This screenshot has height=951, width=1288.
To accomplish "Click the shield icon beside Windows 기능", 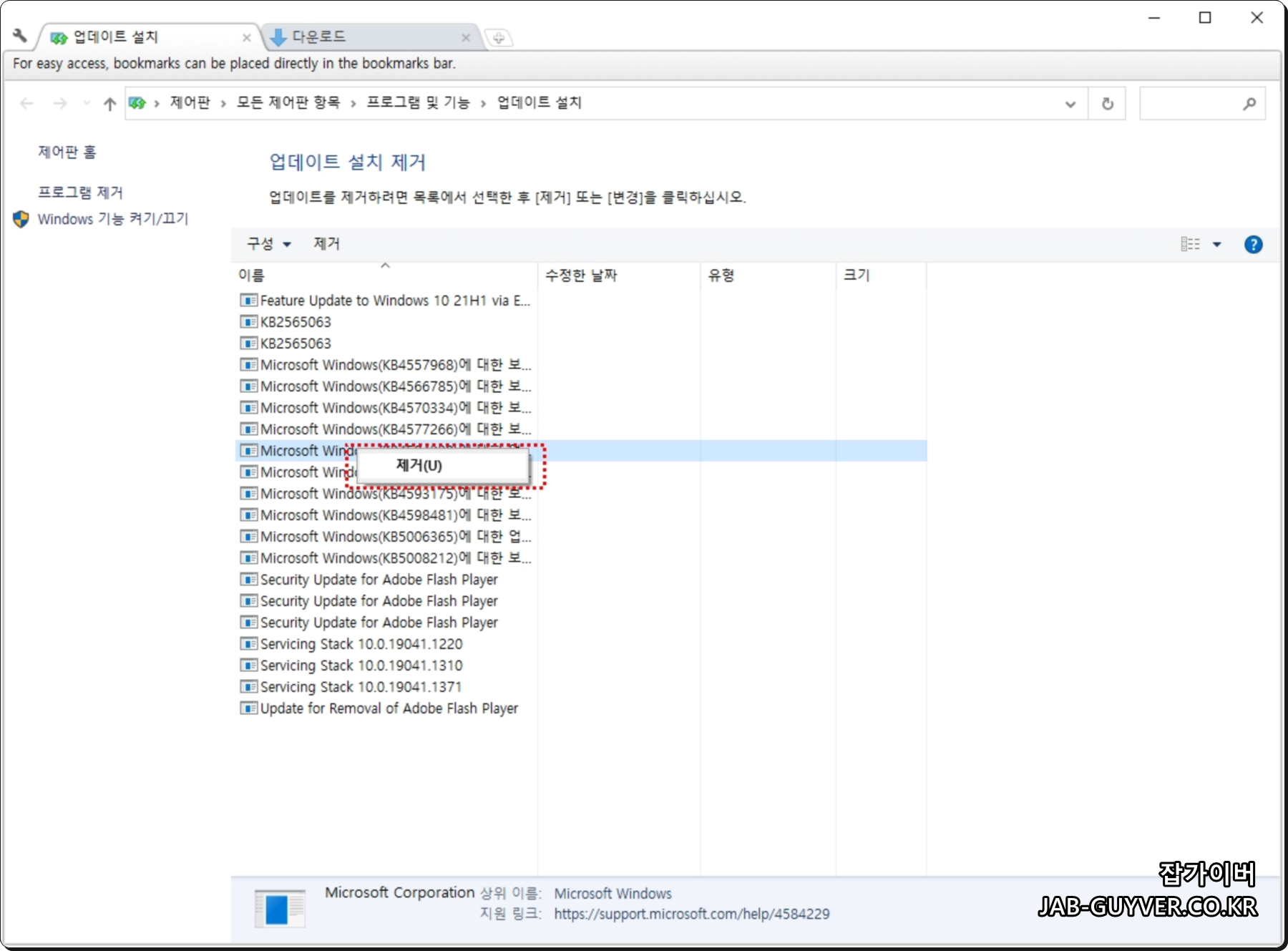I will coord(21,219).
